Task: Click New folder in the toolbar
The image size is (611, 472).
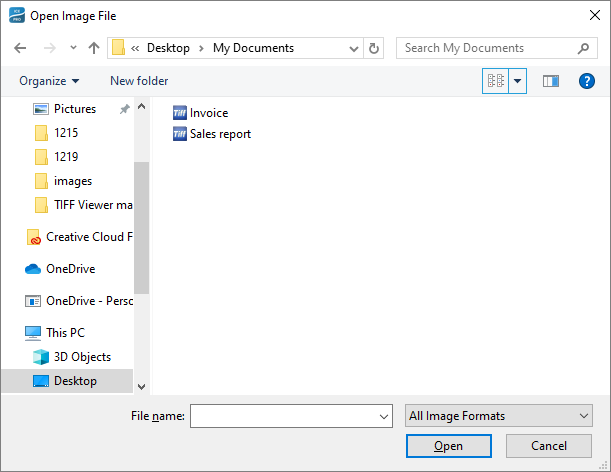Action: (139, 81)
